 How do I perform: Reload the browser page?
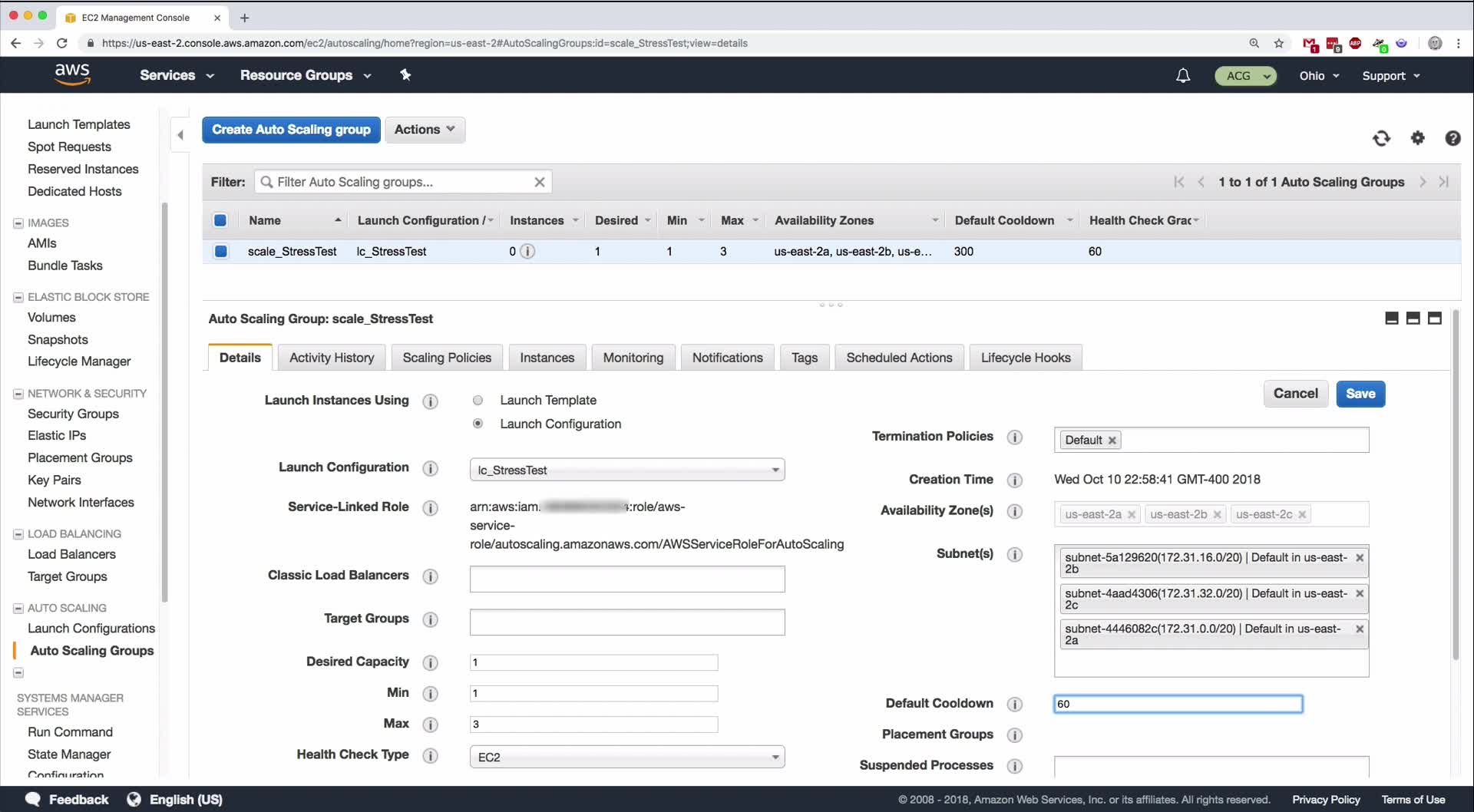[x=62, y=43]
